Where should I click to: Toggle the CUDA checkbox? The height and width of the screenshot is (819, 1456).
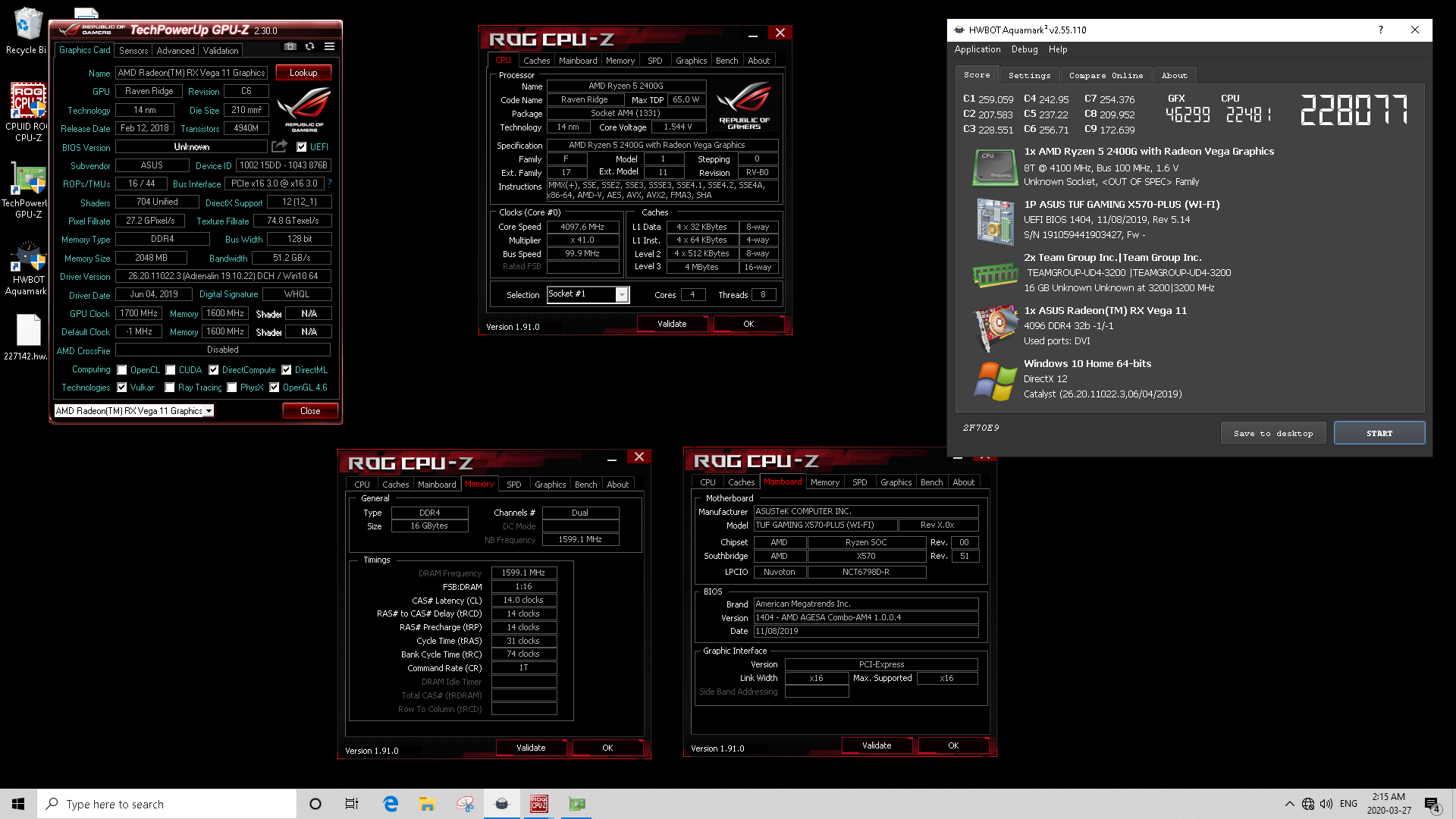tap(171, 370)
